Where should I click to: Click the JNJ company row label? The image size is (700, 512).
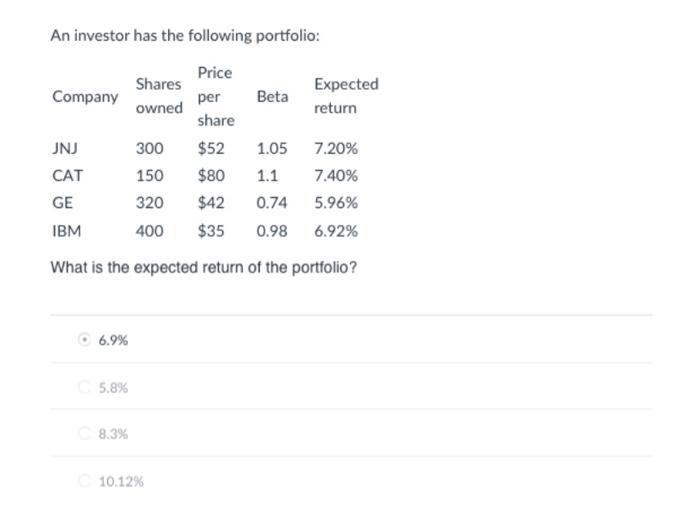click(65, 149)
